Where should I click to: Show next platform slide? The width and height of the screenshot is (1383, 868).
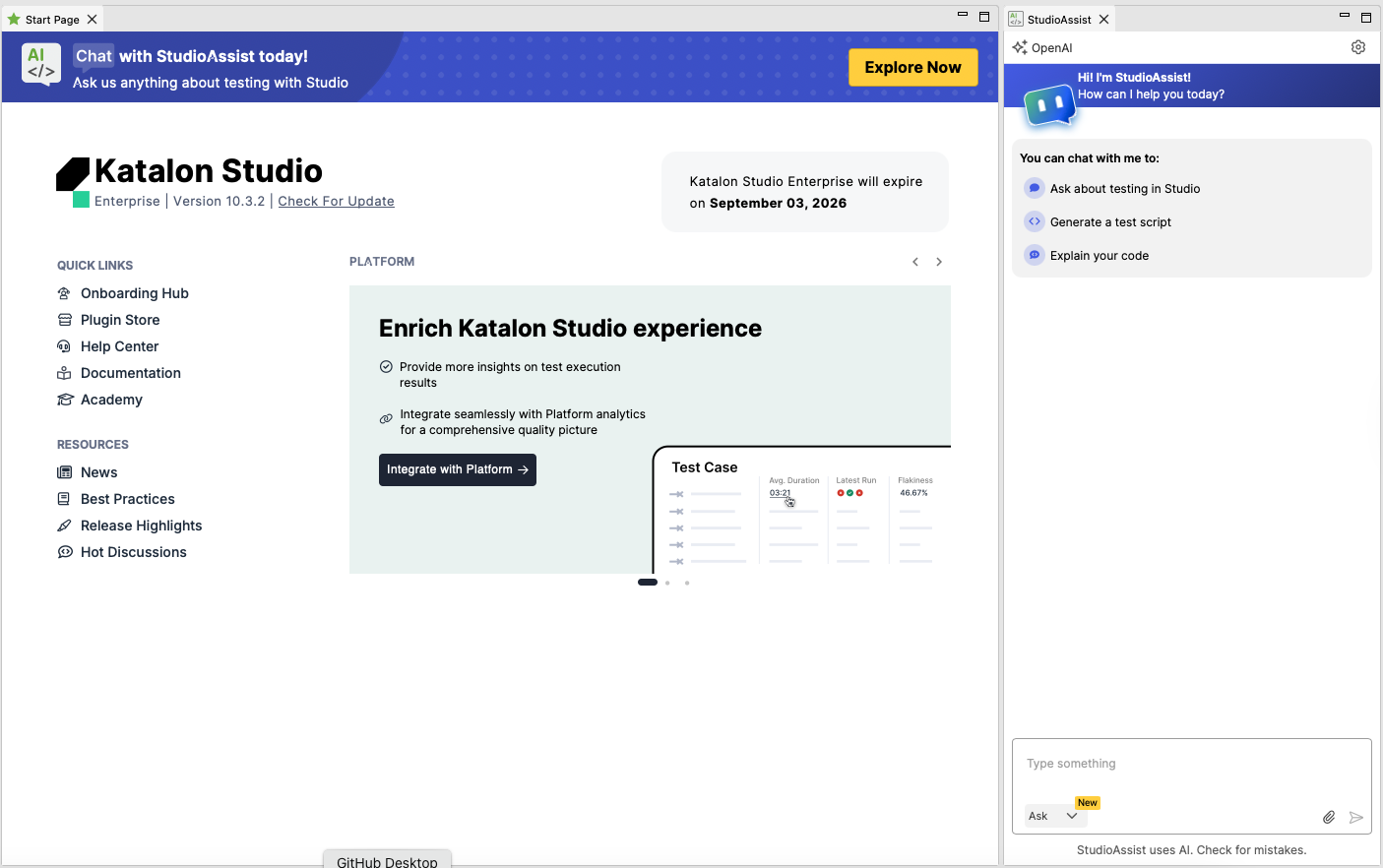coord(939,262)
